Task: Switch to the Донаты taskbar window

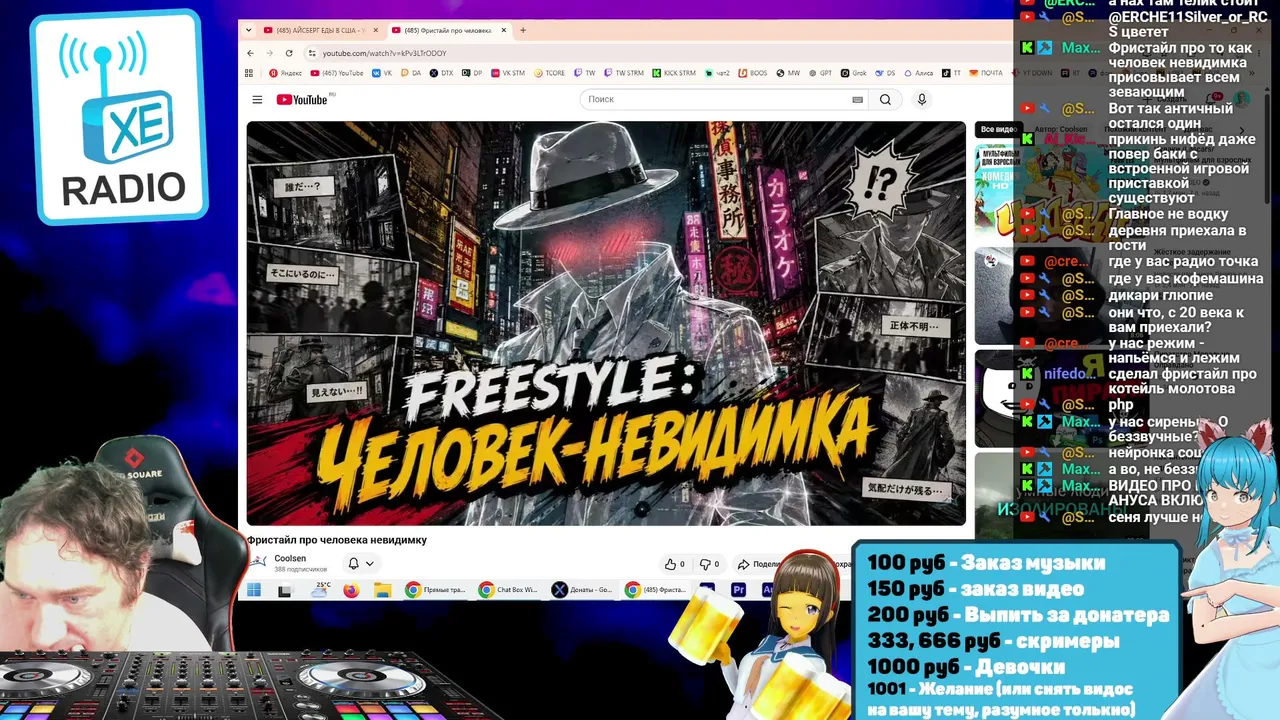Action: tap(582, 590)
